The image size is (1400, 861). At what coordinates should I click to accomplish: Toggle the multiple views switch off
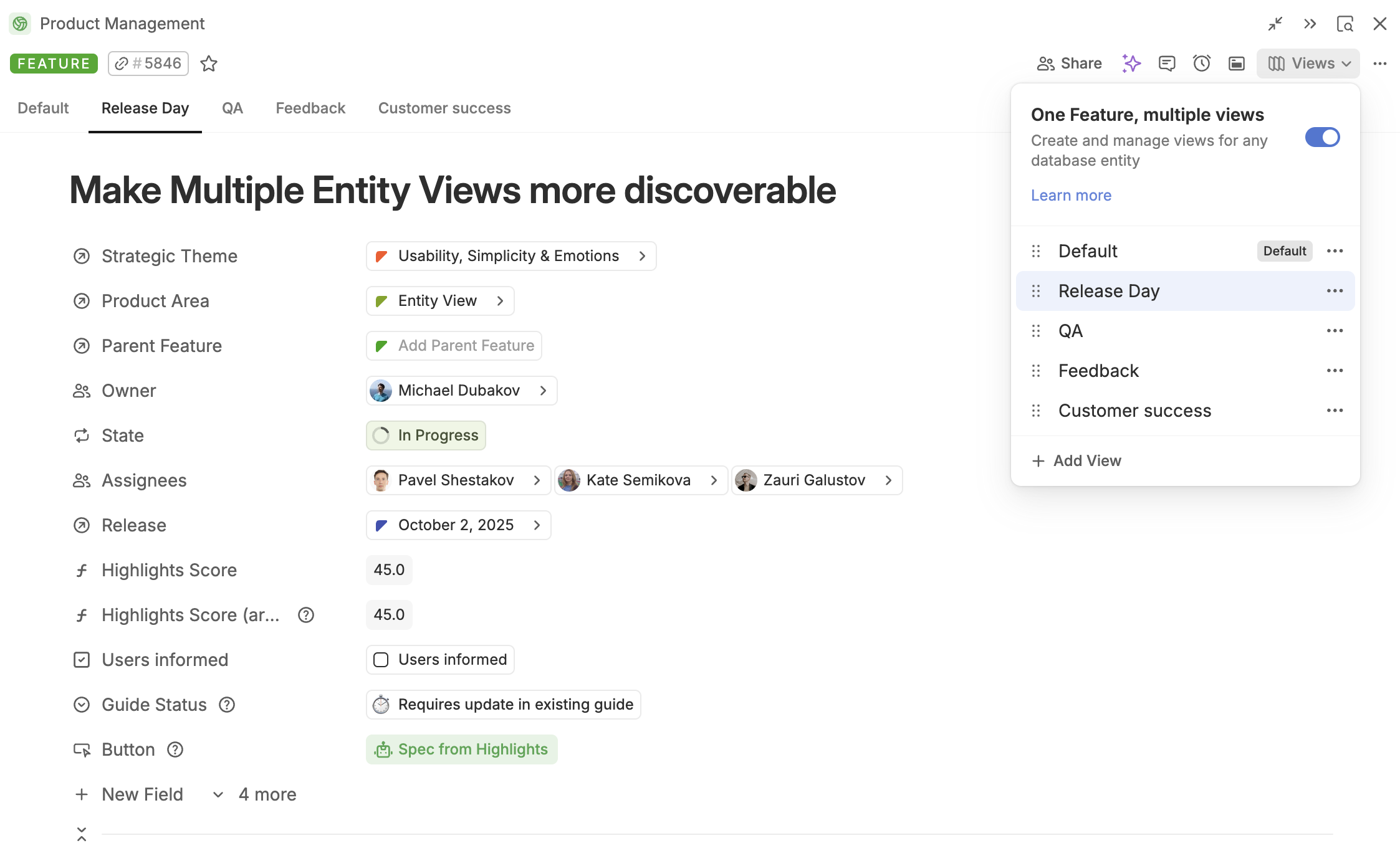1322,137
